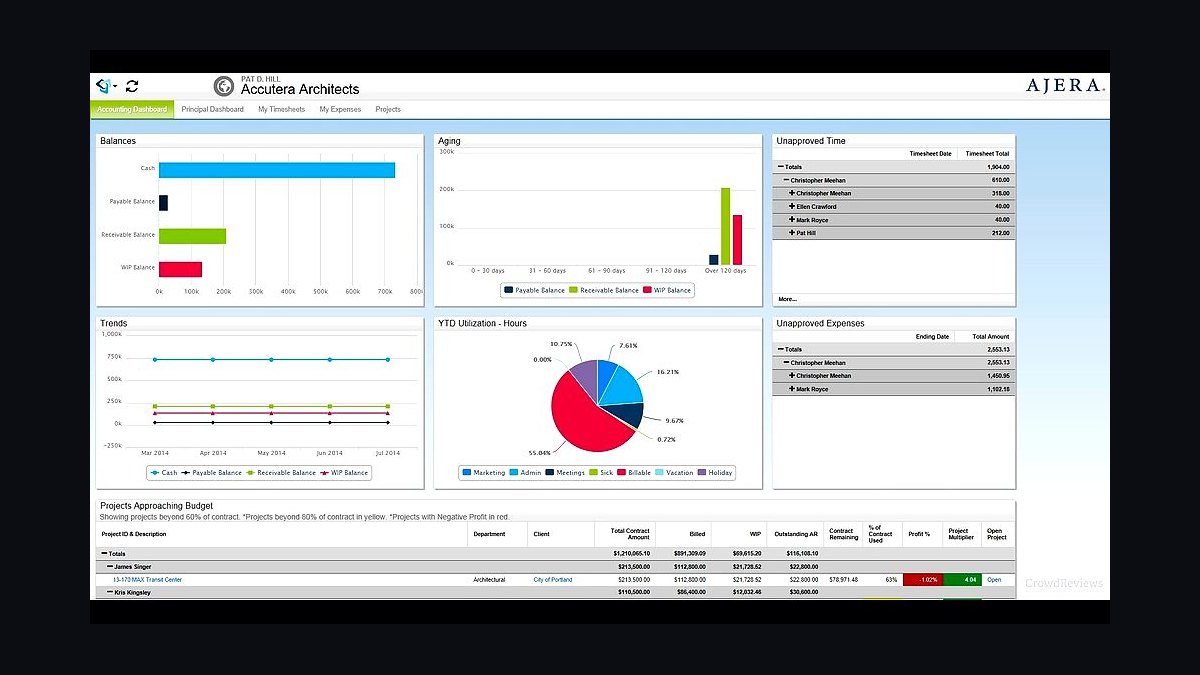Expand the Ellen Crawford timesheet row

point(792,206)
